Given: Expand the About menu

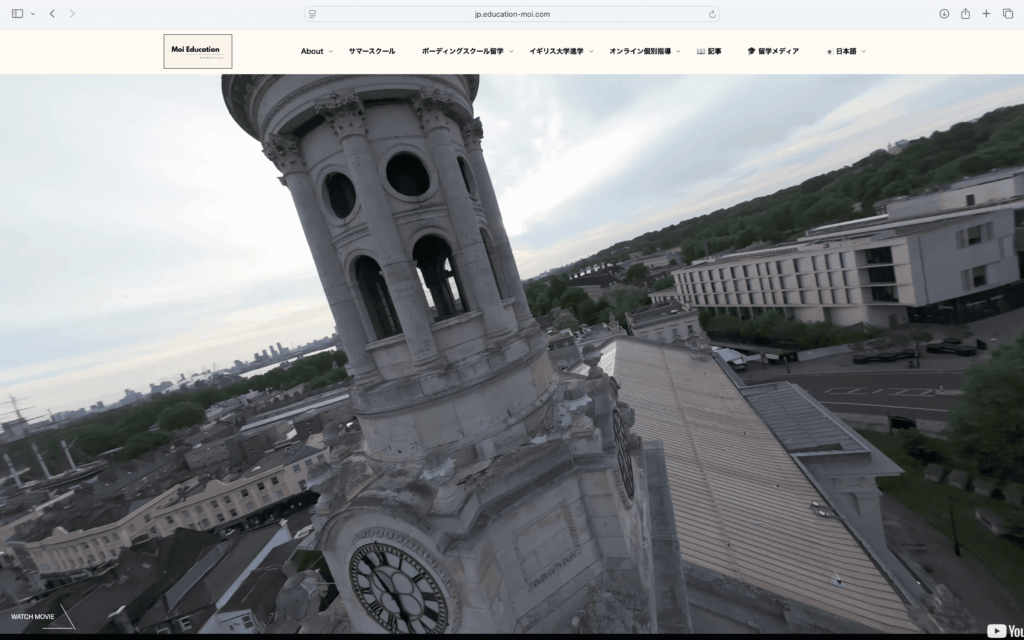Looking at the screenshot, I should click(x=315, y=51).
